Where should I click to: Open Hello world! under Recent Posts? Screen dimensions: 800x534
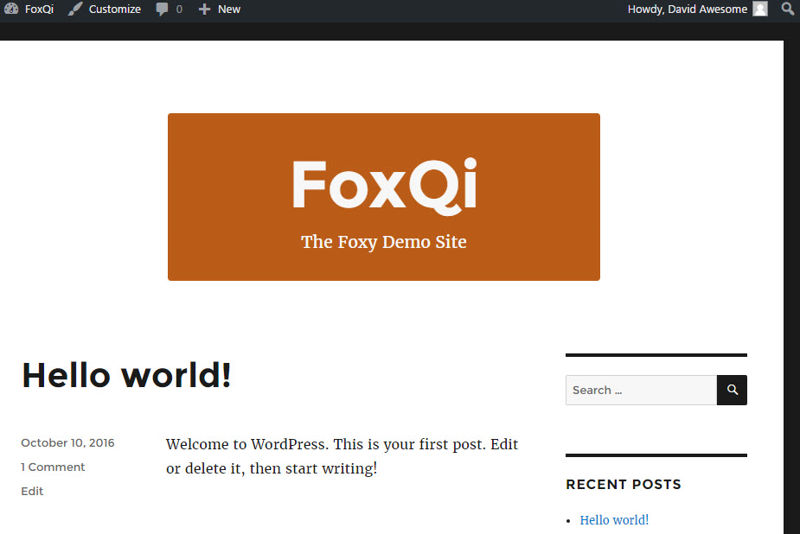[x=614, y=520]
